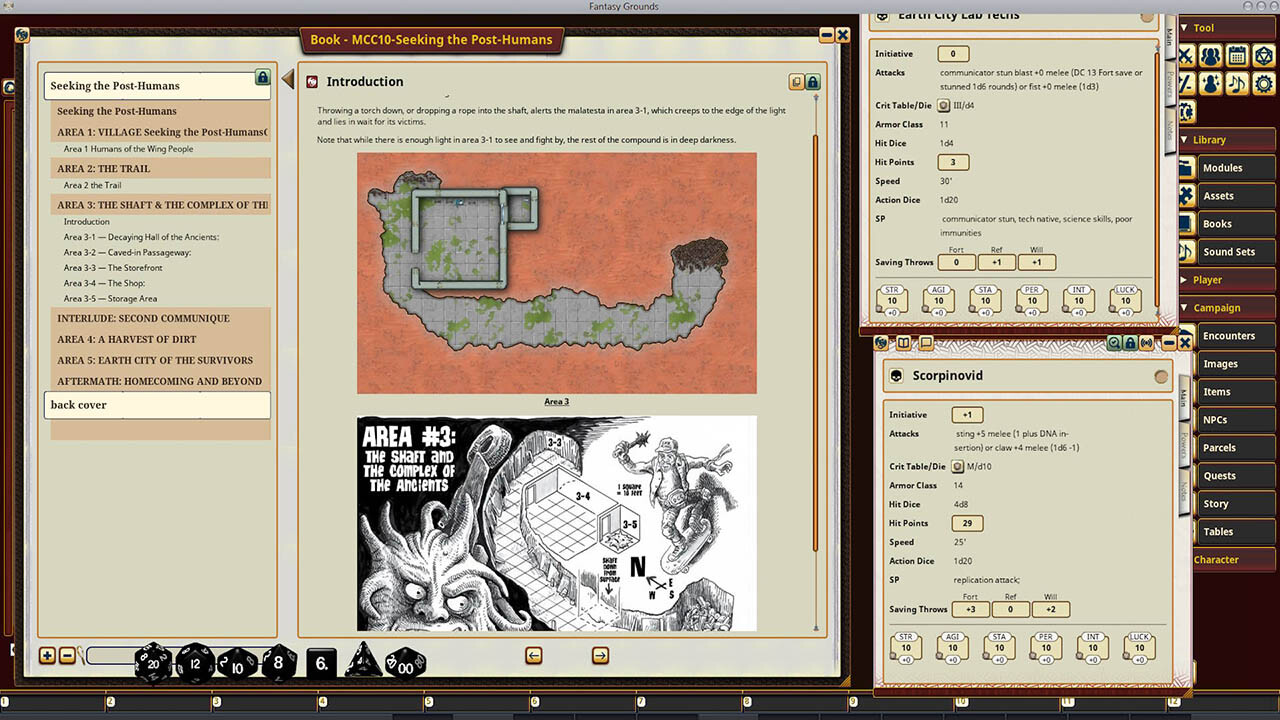Open the calendar icon in the Tool panel
The height and width of the screenshot is (720, 1280).
(x=1237, y=56)
